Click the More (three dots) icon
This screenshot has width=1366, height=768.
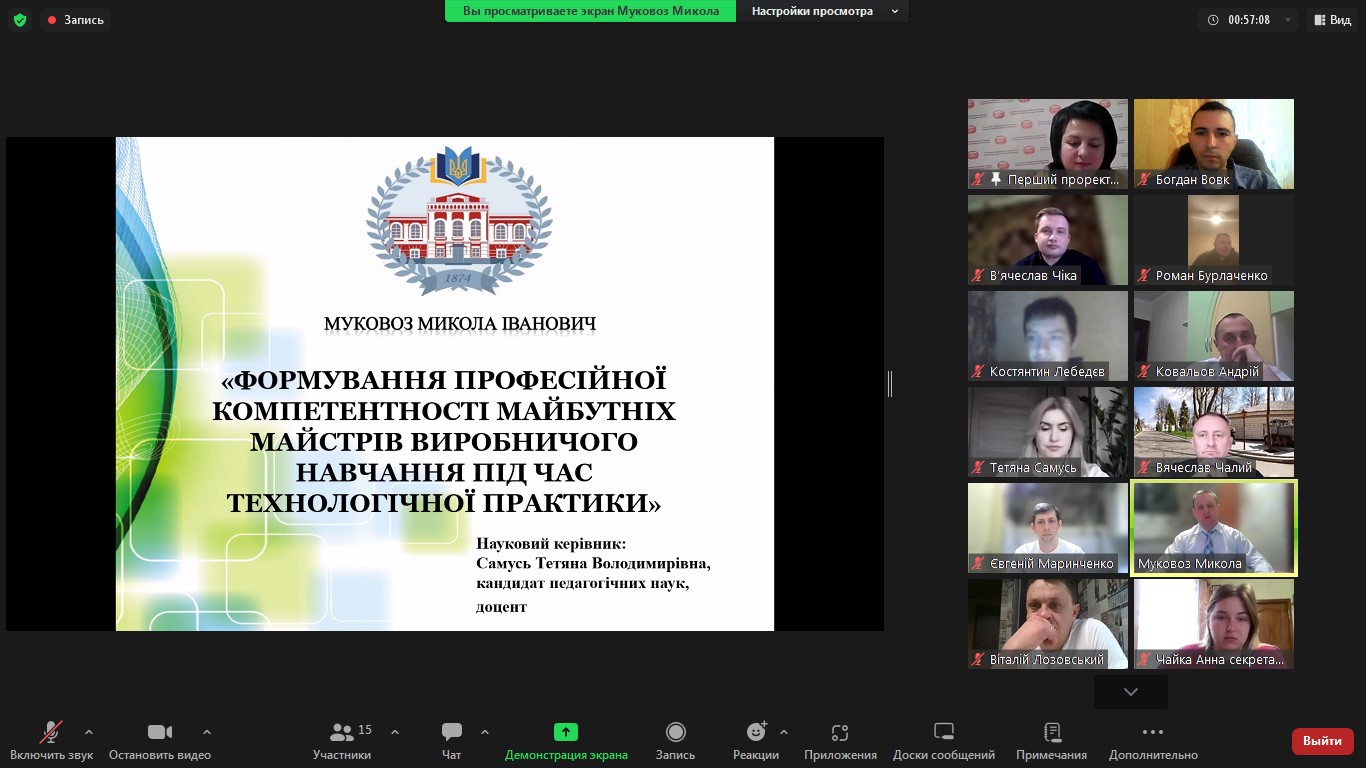[x=1153, y=732]
